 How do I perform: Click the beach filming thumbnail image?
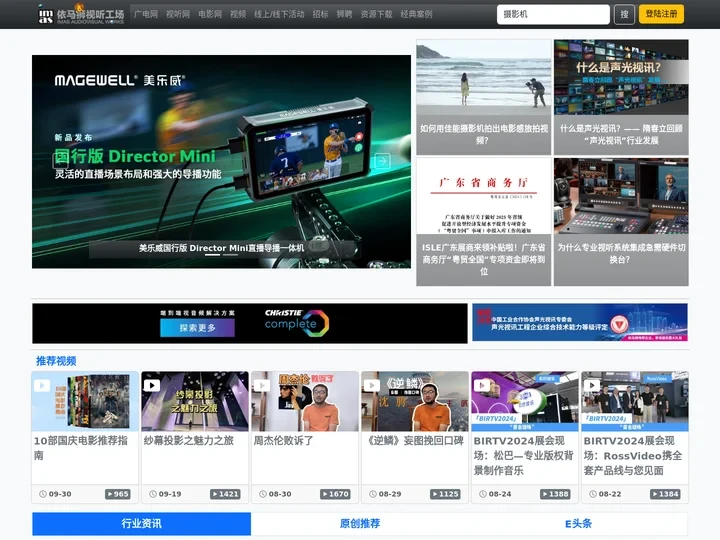click(484, 77)
